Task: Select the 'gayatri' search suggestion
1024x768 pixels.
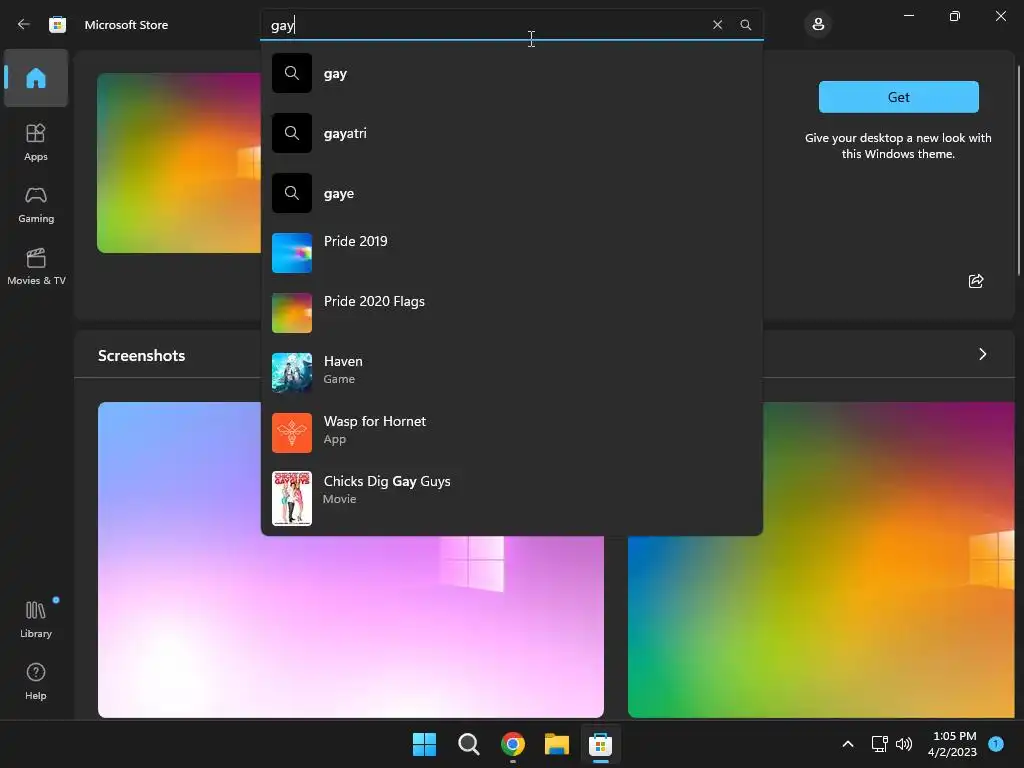Action: coord(512,133)
